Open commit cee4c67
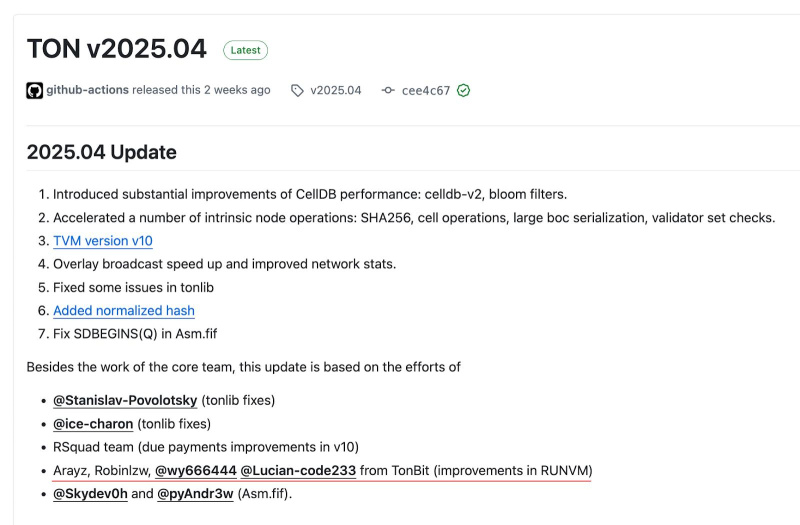The width and height of the screenshot is (800, 525). [x=426, y=90]
